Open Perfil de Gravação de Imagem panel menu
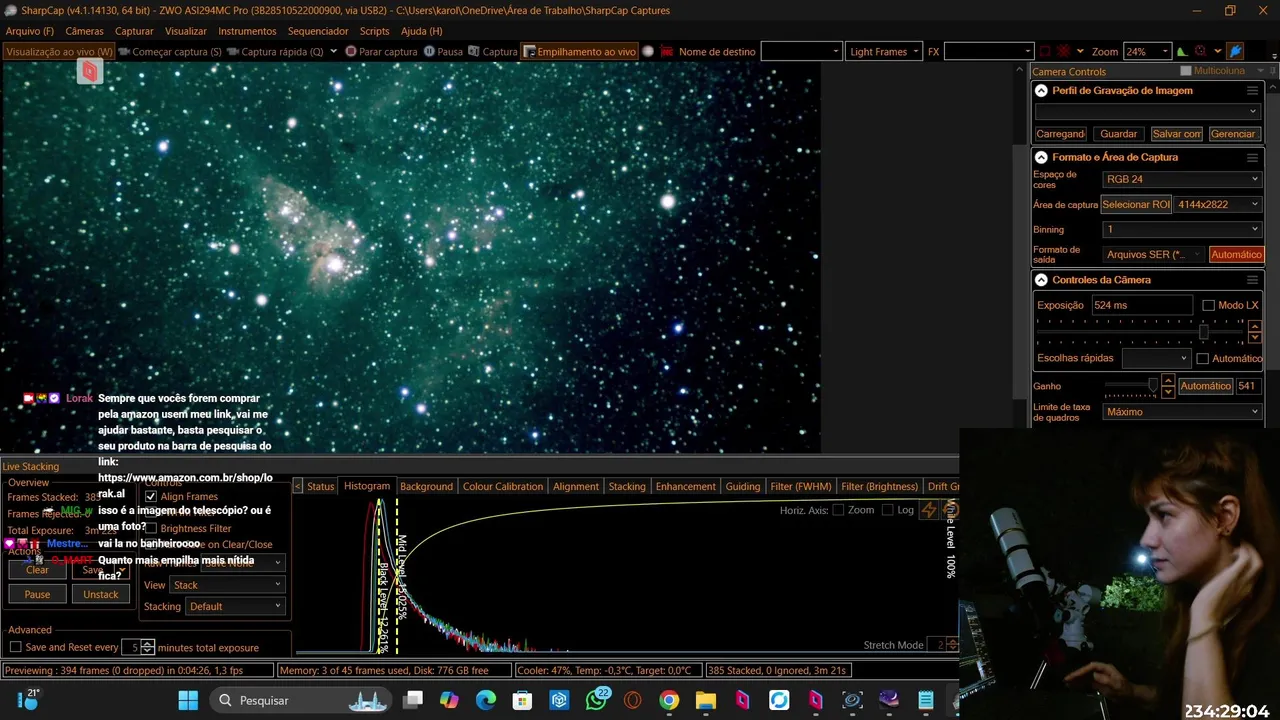 (x=1252, y=90)
